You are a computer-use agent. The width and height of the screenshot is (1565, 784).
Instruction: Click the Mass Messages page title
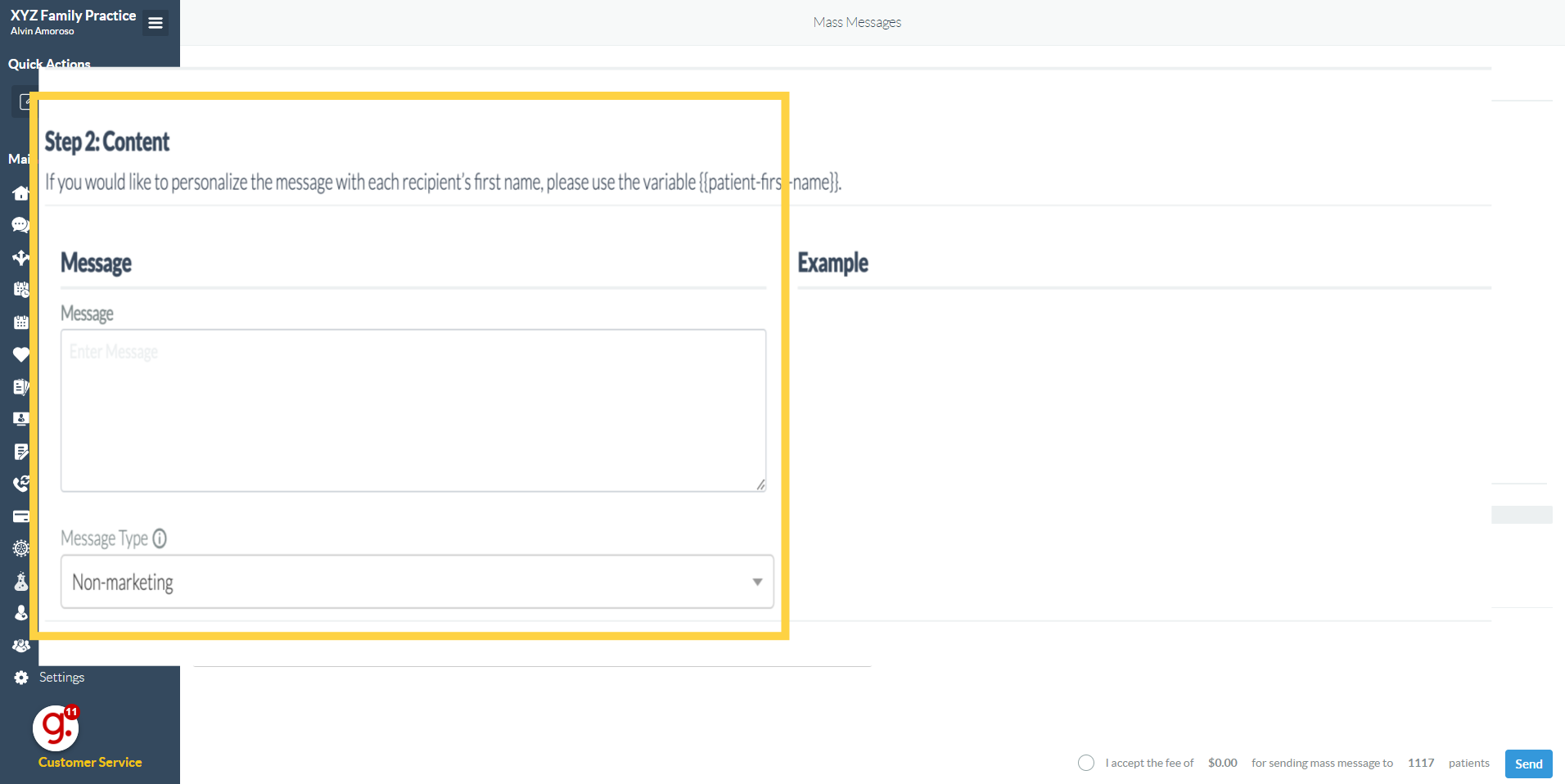click(x=856, y=22)
